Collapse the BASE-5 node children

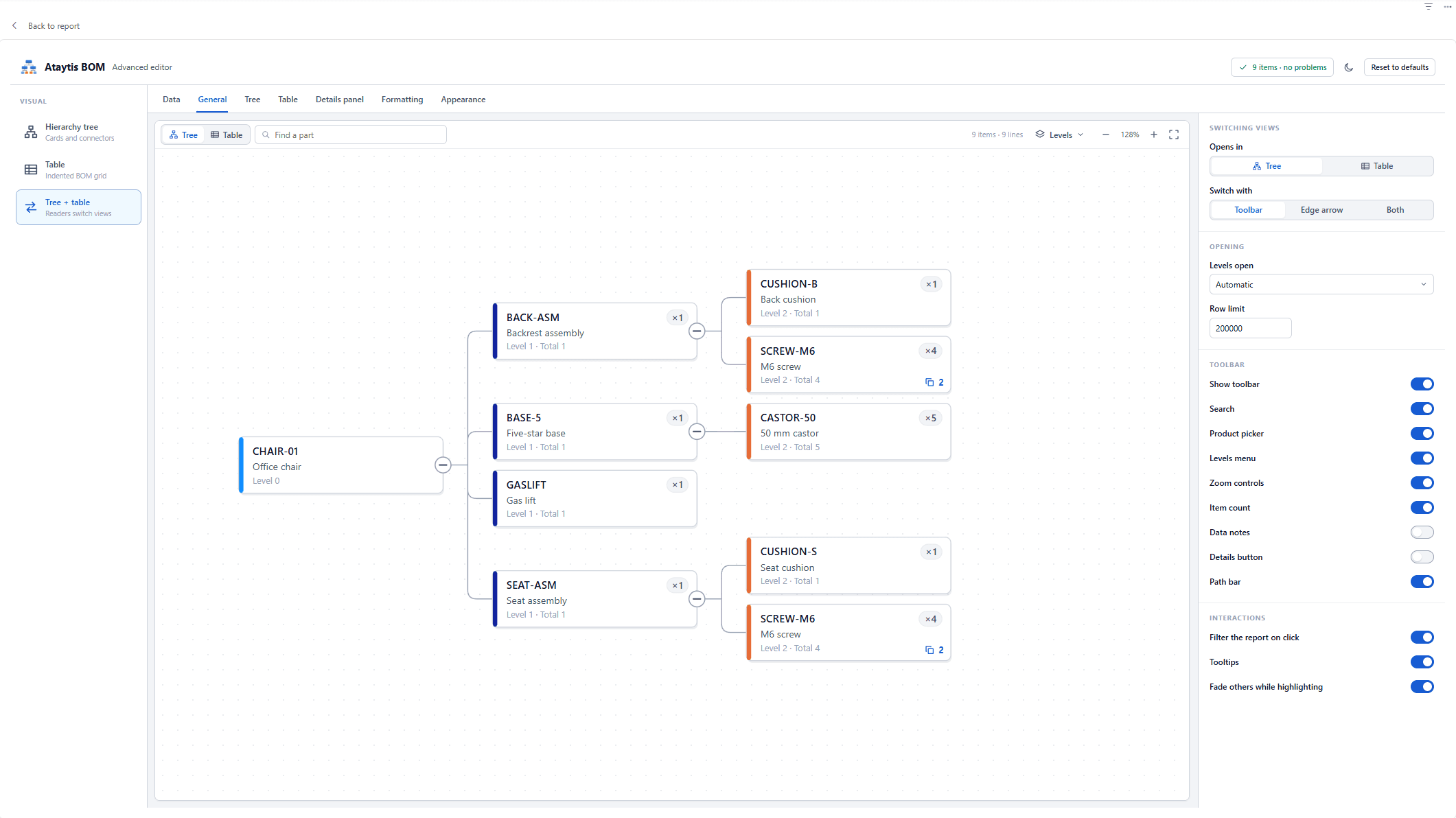pyautogui.click(x=697, y=432)
